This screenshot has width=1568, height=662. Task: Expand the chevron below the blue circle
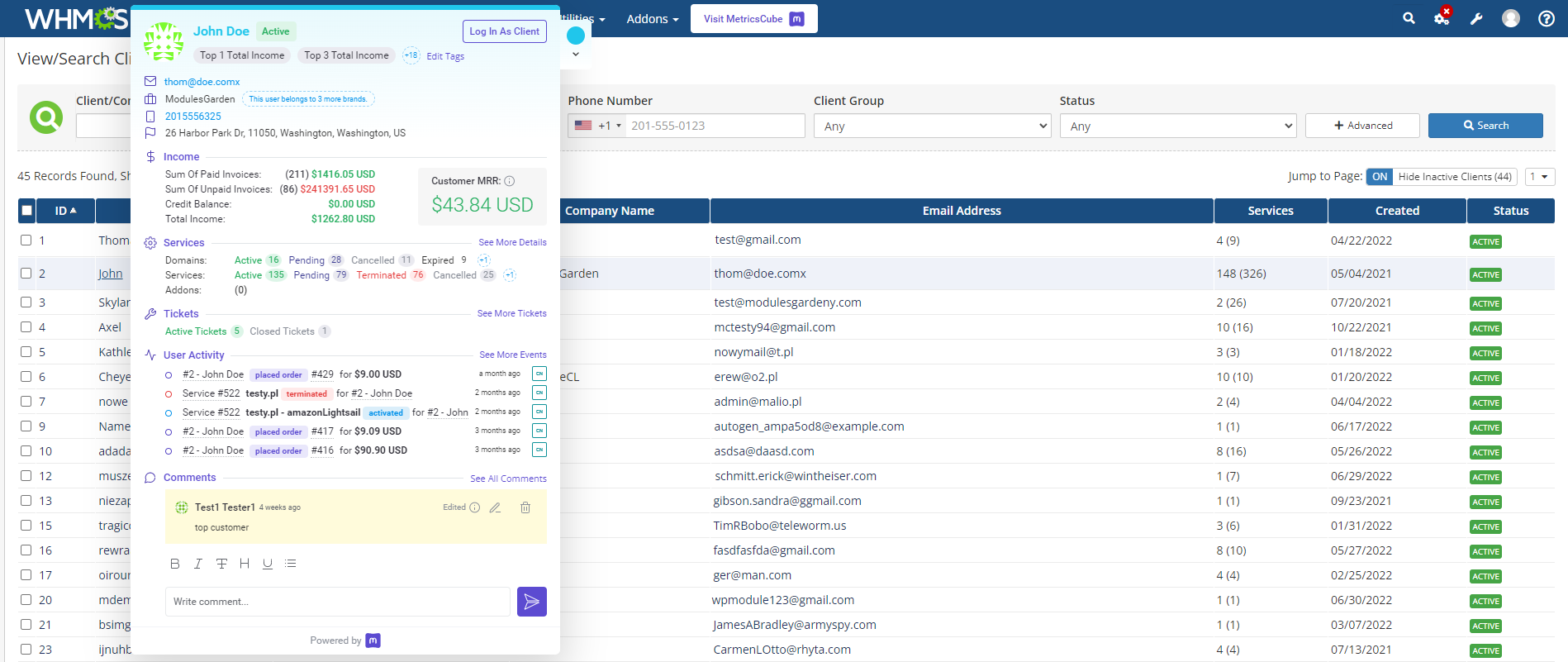[x=576, y=55]
